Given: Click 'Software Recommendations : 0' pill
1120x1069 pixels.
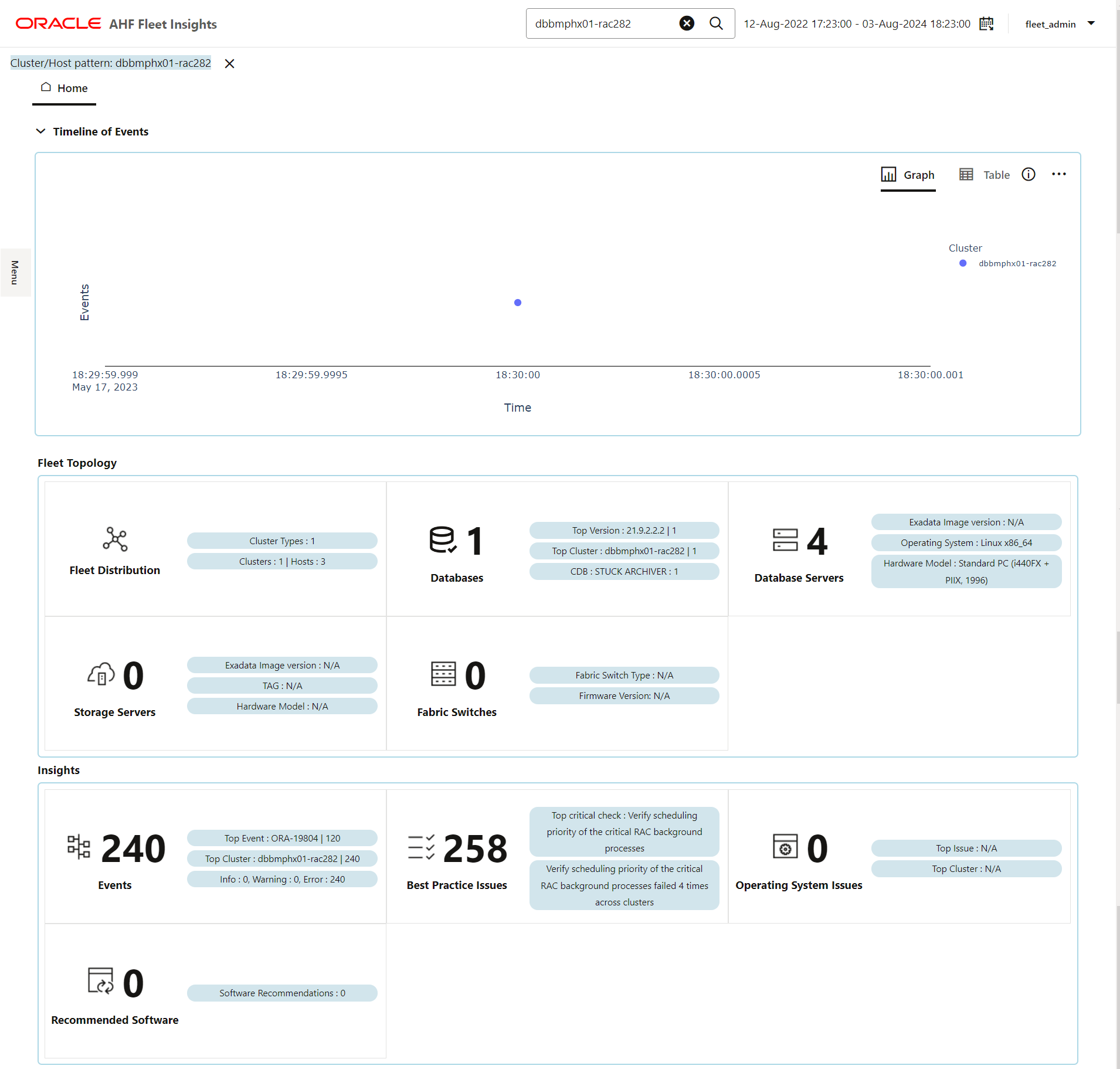Looking at the screenshot, I should pos(282,993).
